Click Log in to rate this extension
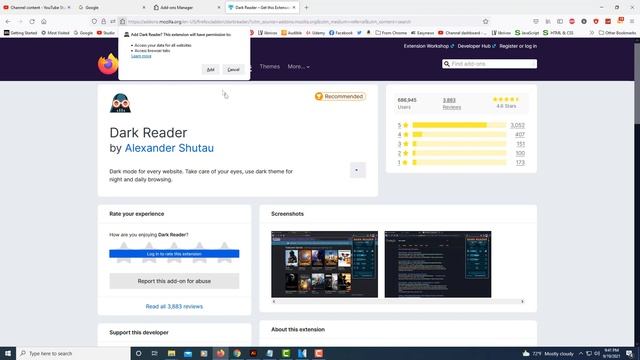The width and height of the screenshot is (640, 360). [x=174, y=254]
